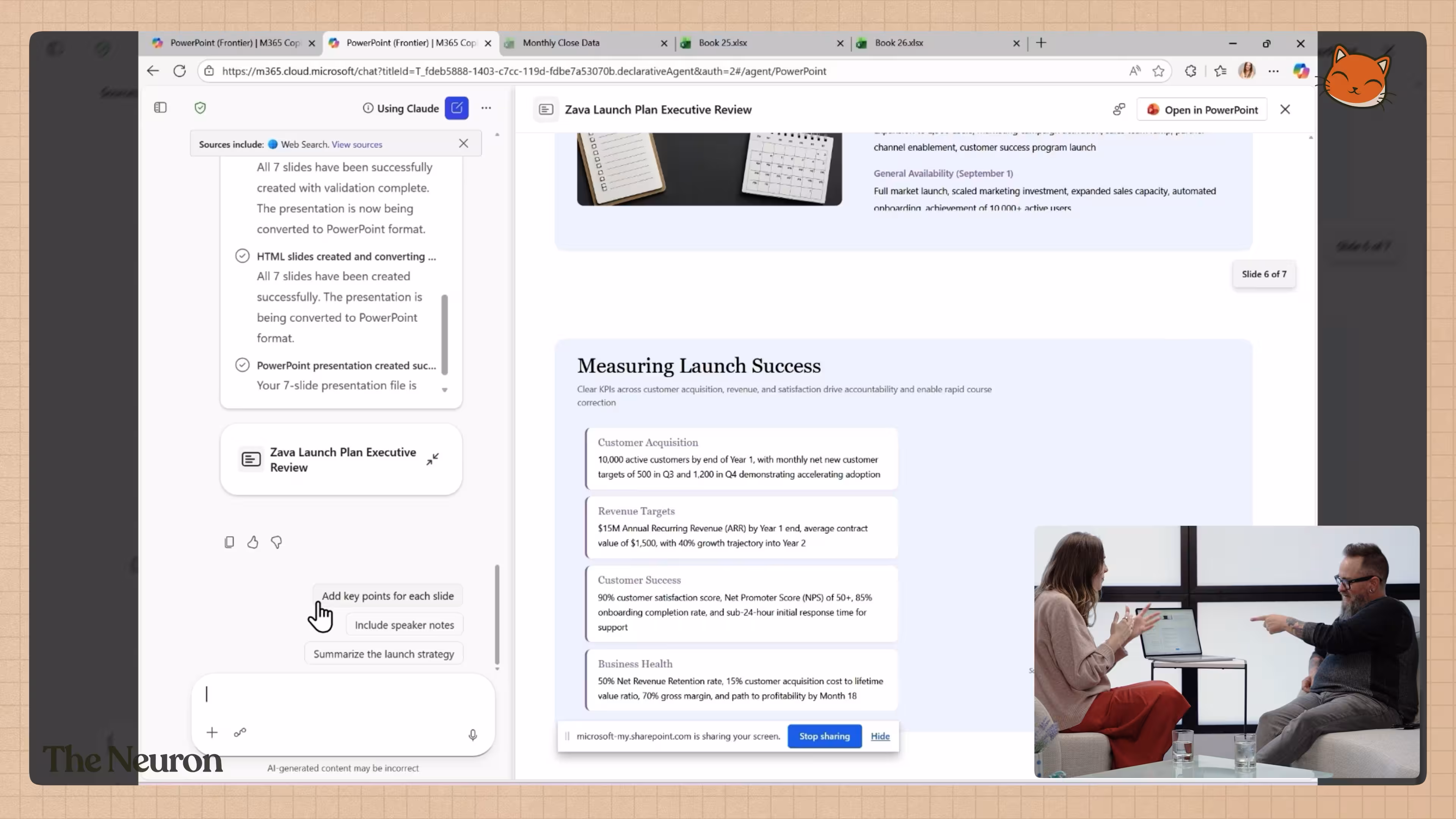Open the favorites list icon
The width and height of the screenshot is (1456, 819).
[x=1220, y=71]
